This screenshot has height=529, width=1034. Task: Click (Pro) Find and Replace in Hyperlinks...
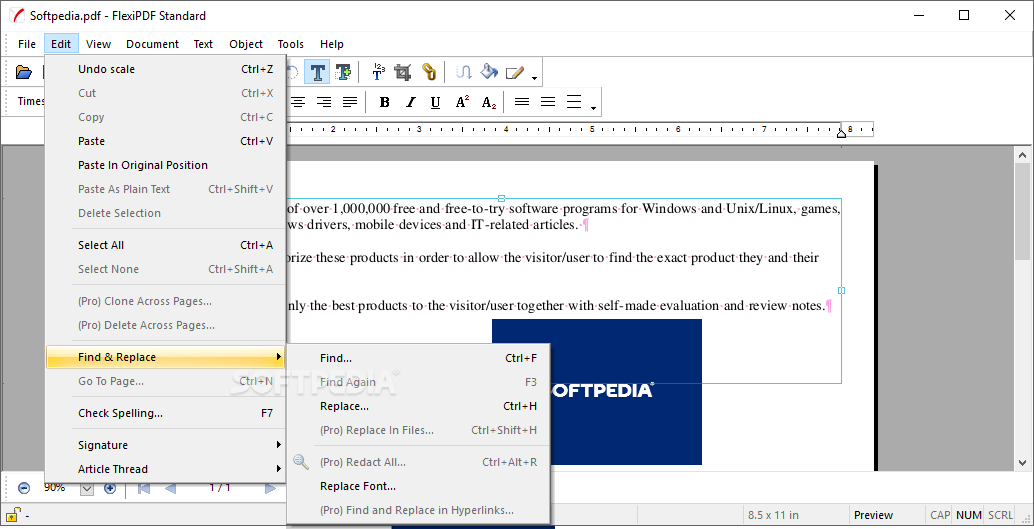419,510
